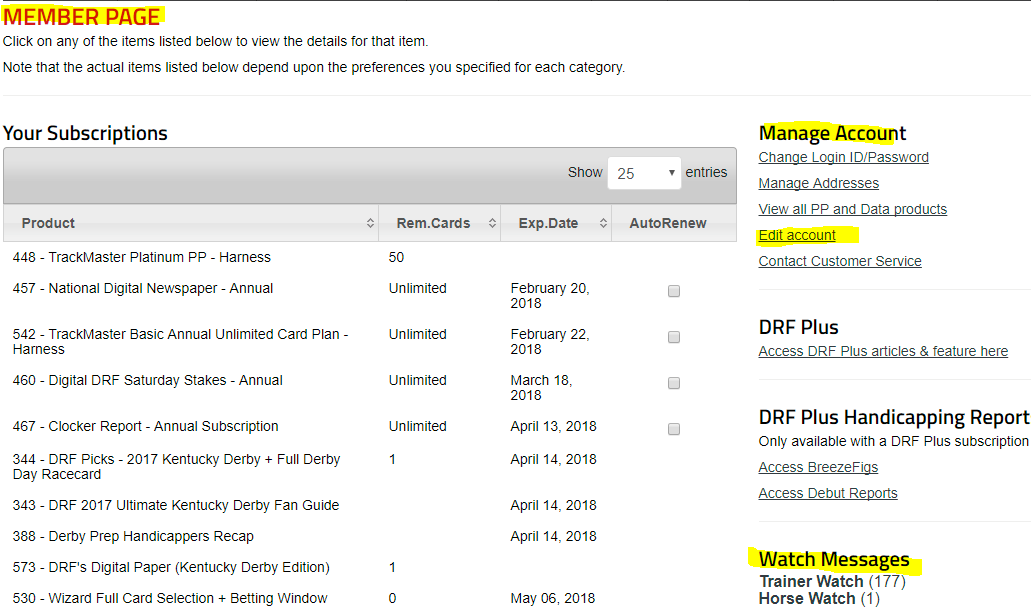Click the March 18, 2018 expiration date
The height and width of the screenshot is (608, 1031).
(x=541, y=388)
